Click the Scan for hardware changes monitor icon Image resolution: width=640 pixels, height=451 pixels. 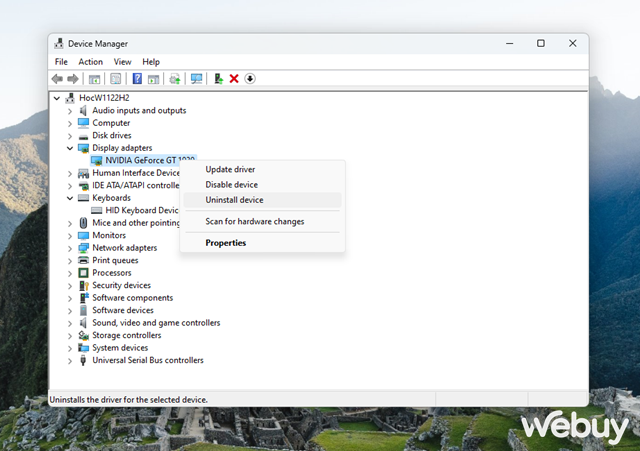[x=196, y=79]
